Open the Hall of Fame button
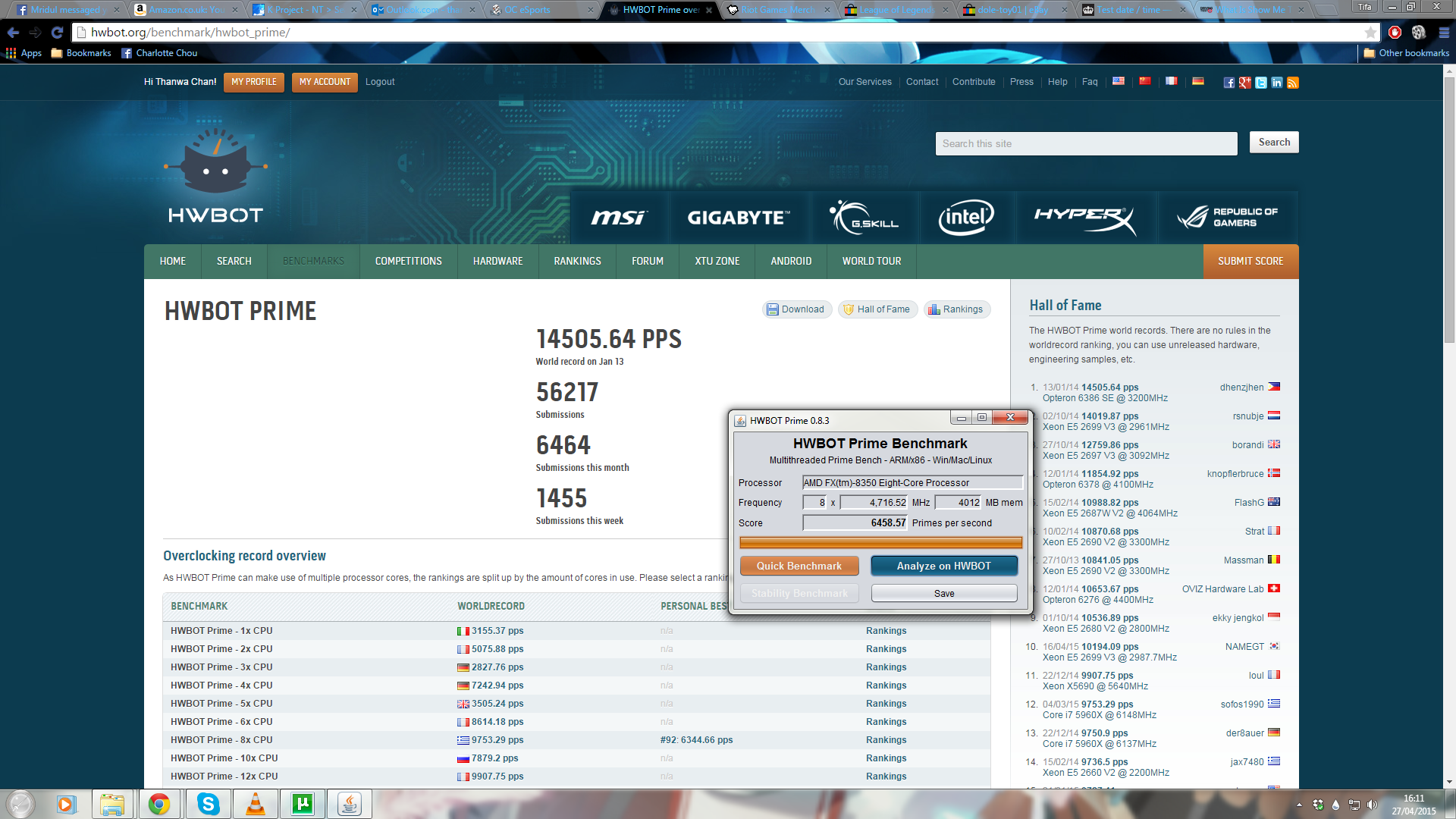The height and width of the screenshot is (819, 1456). 877,309
